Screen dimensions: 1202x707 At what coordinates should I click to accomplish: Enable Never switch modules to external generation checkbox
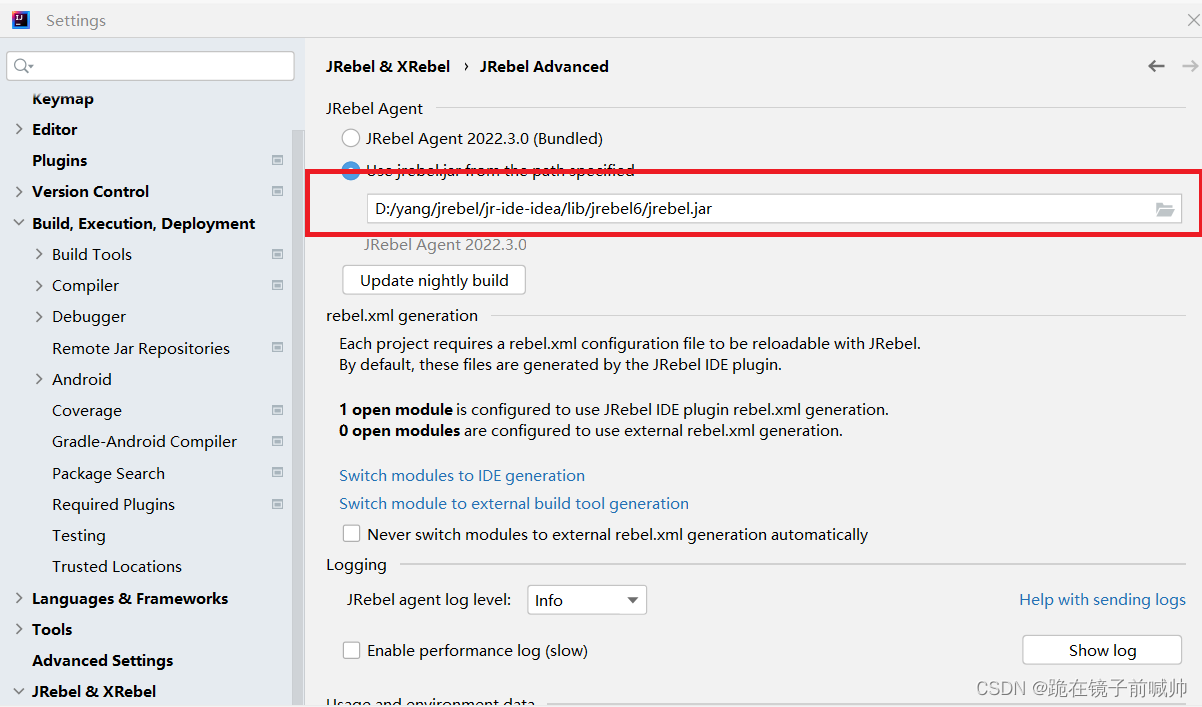[351, 534]
